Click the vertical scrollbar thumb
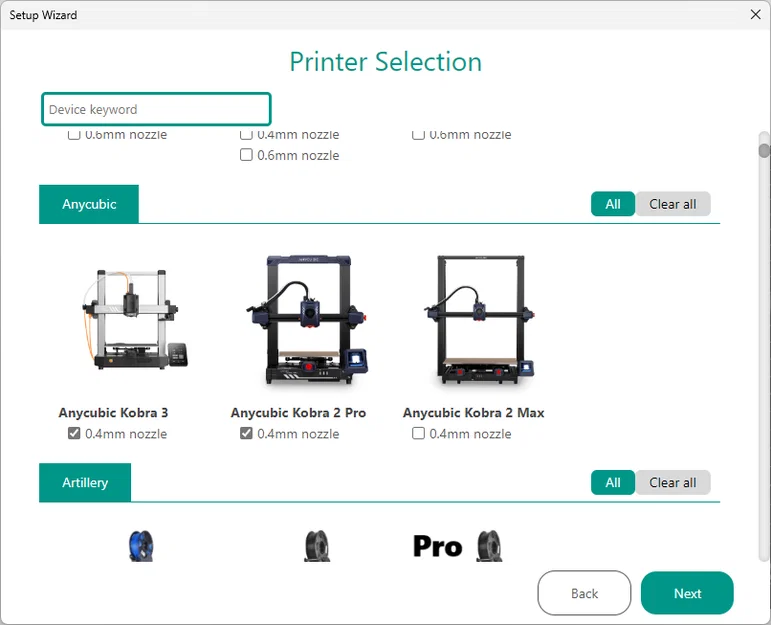This screenshot has width=771, height=625. coord(764,150)
